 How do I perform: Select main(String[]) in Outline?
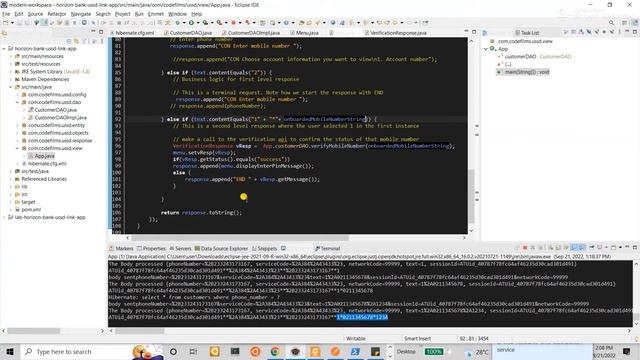point(527,72)
